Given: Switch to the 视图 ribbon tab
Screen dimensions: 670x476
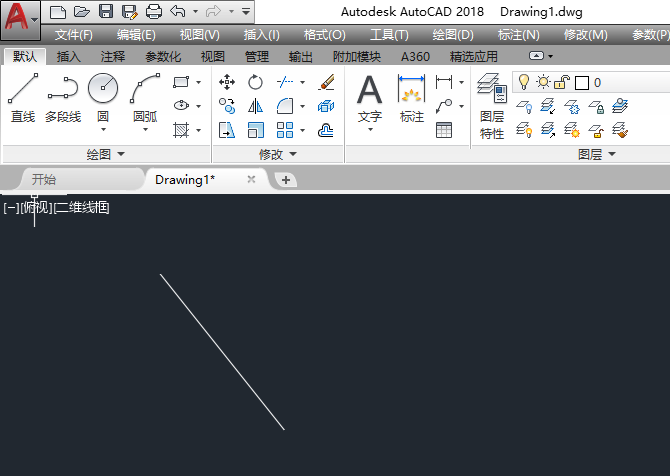Looking at the screenshot, I should click(213, 56).
